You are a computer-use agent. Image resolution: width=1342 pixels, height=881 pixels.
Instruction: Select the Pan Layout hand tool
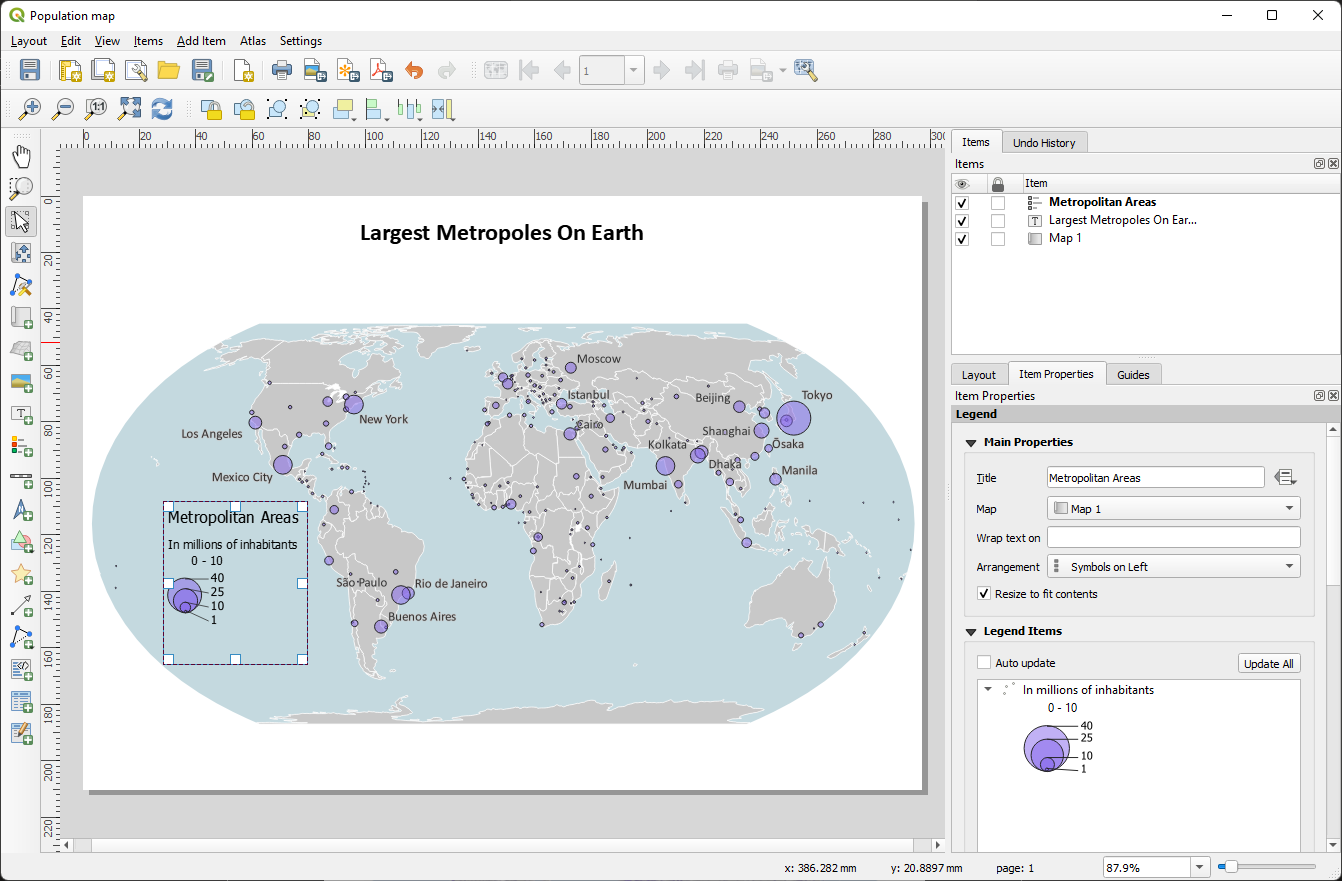pyautogui.click(x=21, y=156)
